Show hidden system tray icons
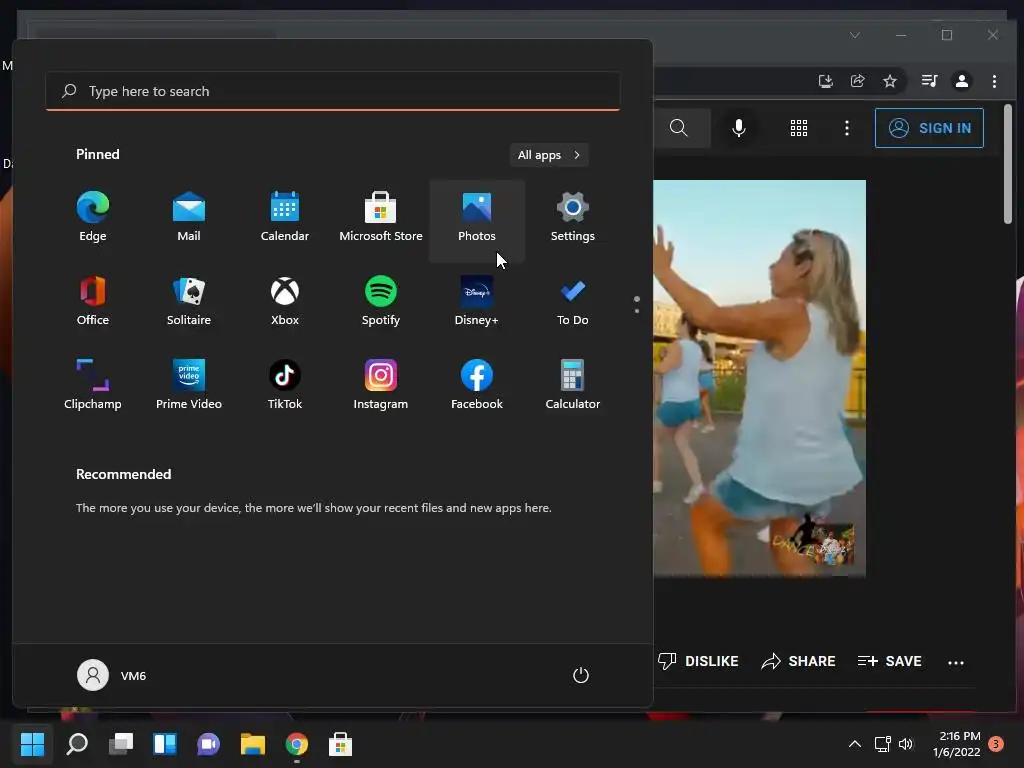The image size is (1024, 768). [854, 744]
